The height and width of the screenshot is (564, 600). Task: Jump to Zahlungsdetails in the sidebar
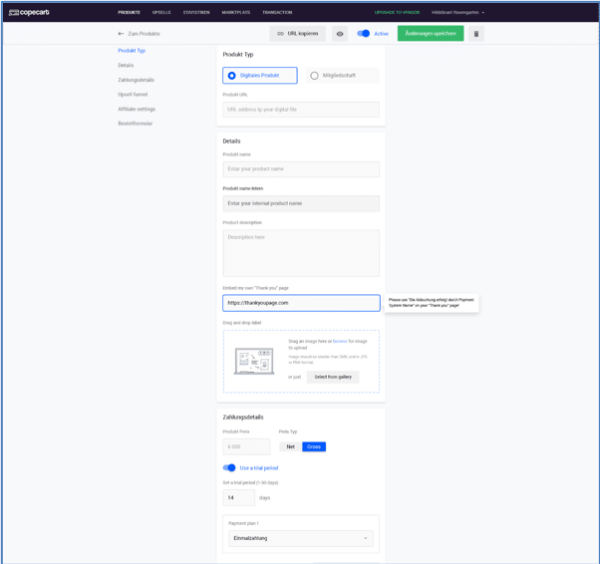pos(134,79)
